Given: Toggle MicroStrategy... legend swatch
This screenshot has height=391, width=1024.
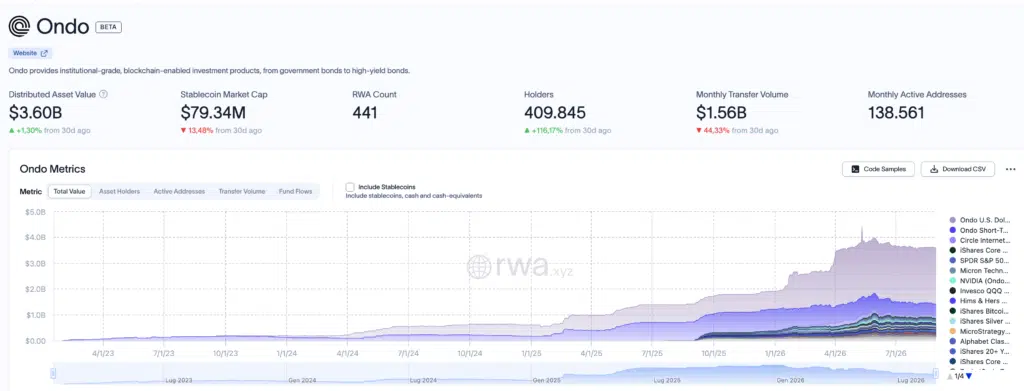Looking at the screenshot, I should tap(953, 331).
